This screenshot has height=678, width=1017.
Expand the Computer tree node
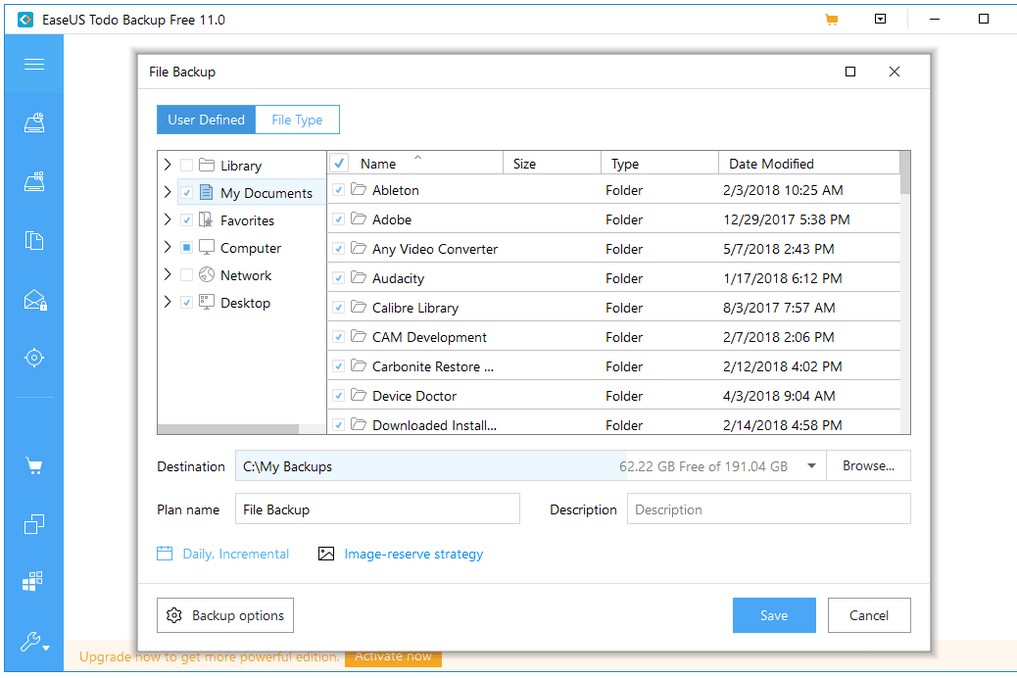(x=167, y=247)
